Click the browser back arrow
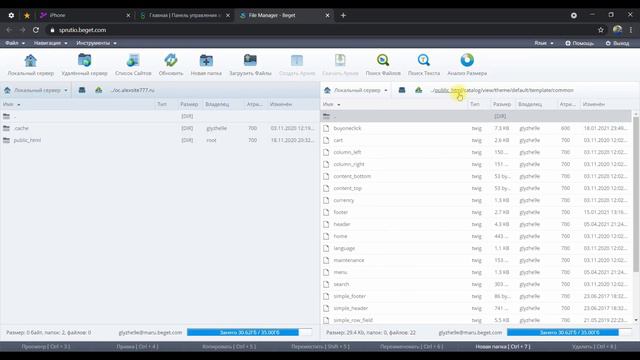Viewport: 640px width, 360px height. pos(9,30)
